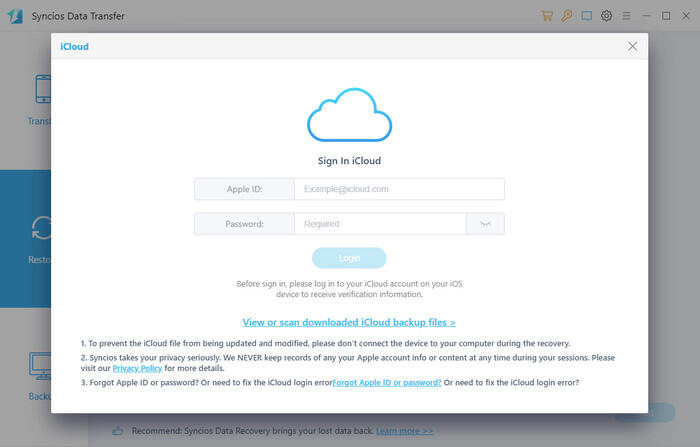Image resolution: width=700 pixels, height=447 pixels.
Task: Click the 'Sign In iCloud' heading
Action: pyautogui.click(x=349, y=161)
